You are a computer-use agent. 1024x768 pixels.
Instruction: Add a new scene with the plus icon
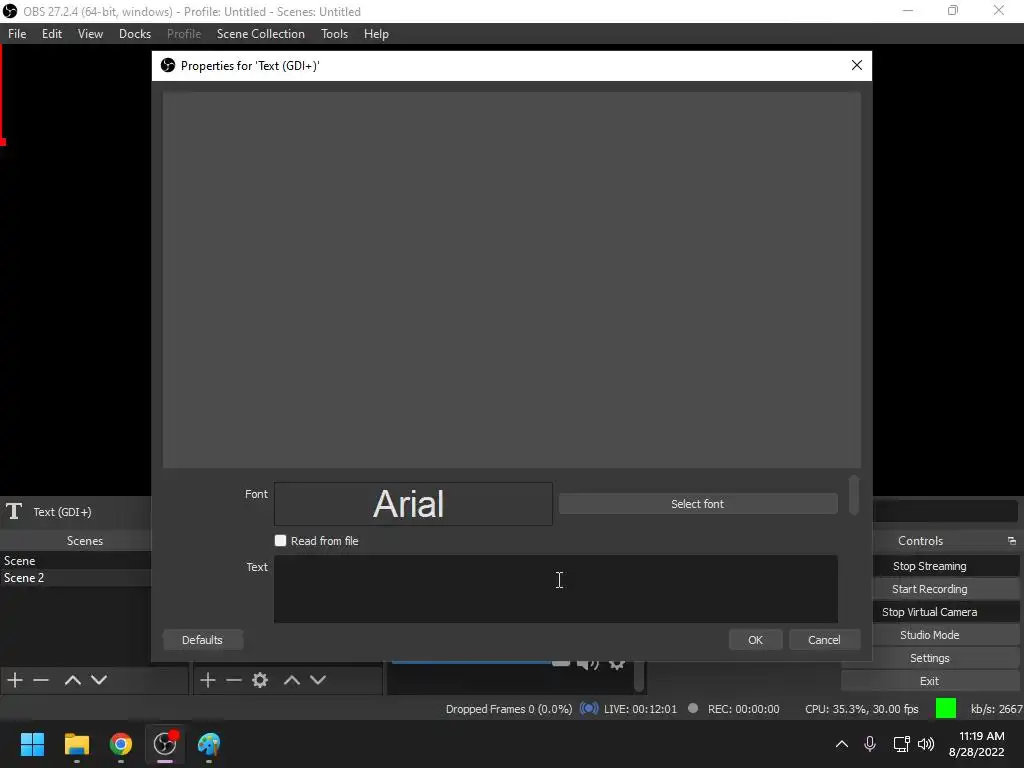(15, 680)
